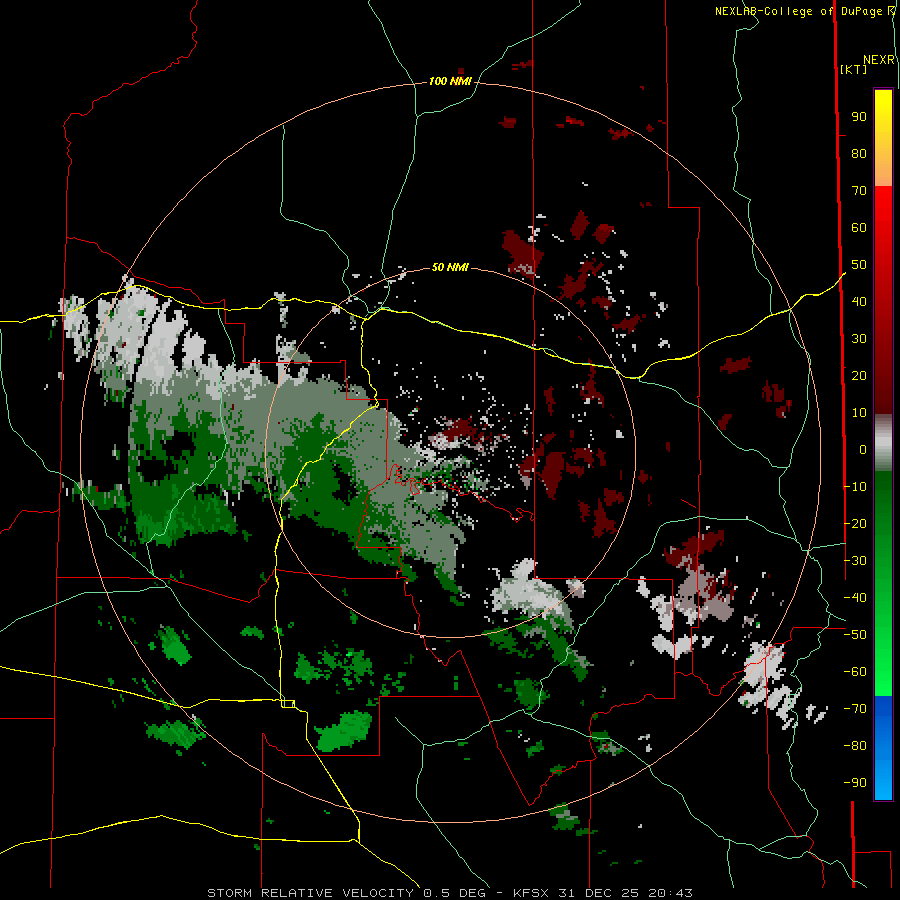Click the -90 label on the velocity scale
The height and width of the screenshot is (900, 900).
(855, 783)
